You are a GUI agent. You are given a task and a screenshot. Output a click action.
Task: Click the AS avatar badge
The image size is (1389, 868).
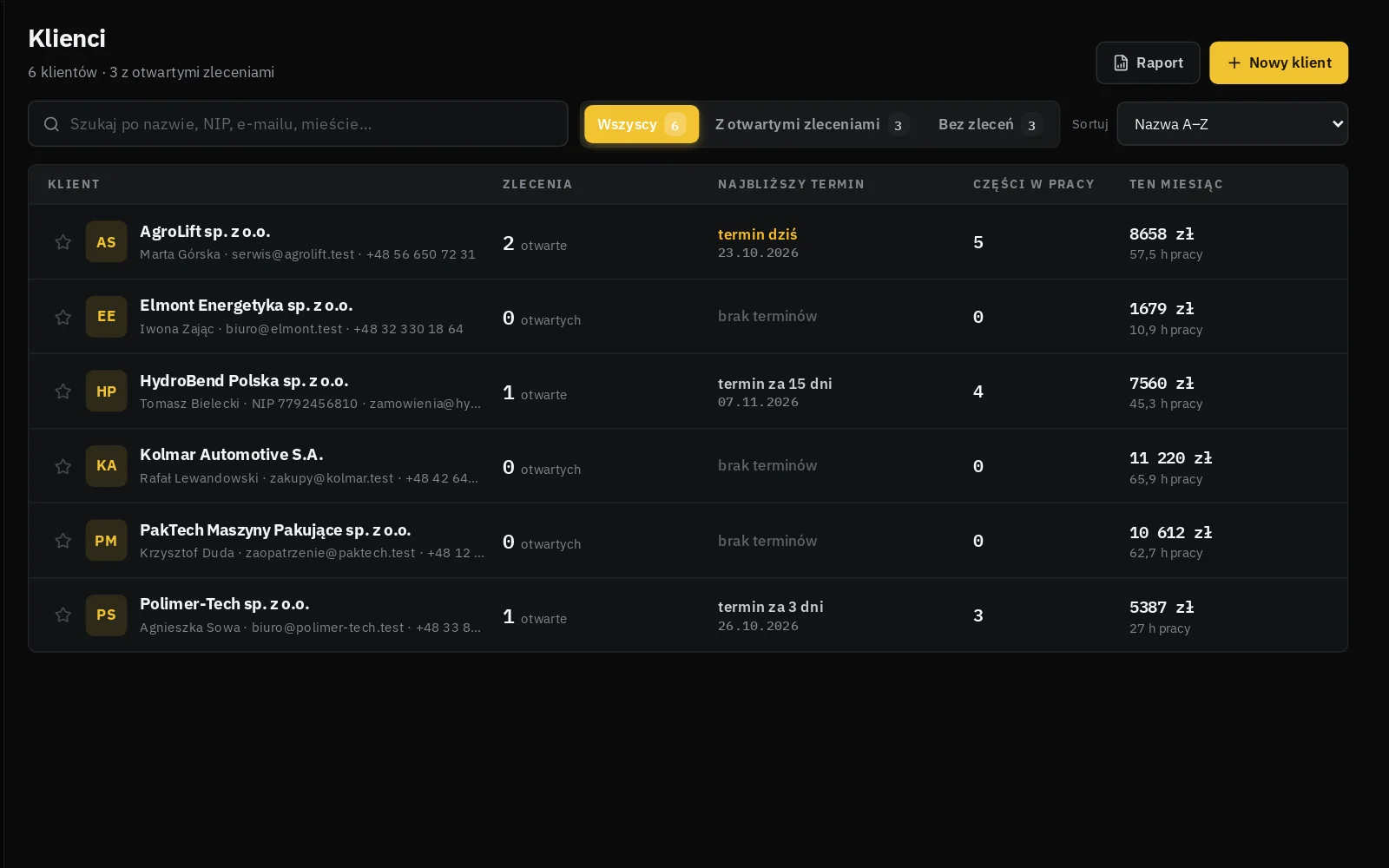pyautogui.click(x=106, y=242)
